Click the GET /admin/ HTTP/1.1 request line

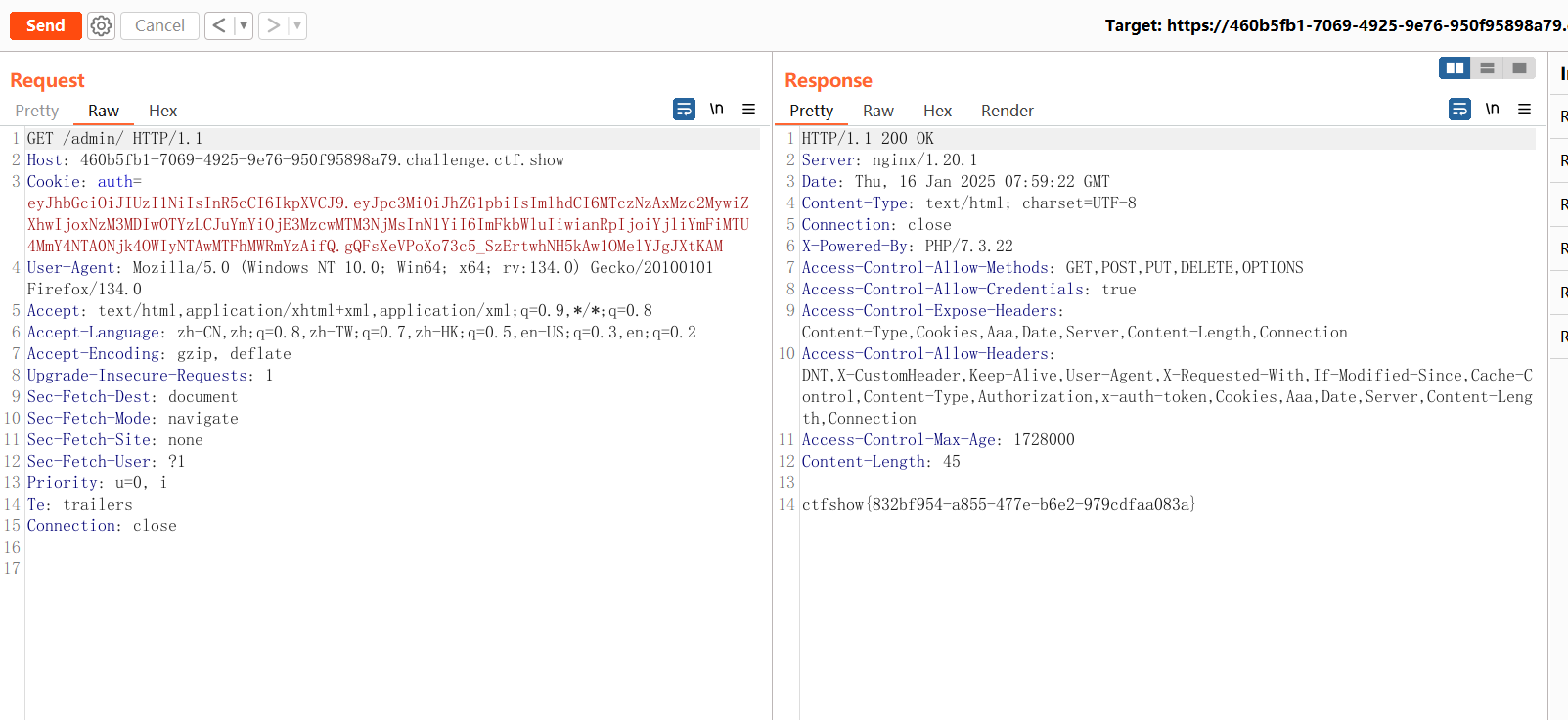point(115,139)
